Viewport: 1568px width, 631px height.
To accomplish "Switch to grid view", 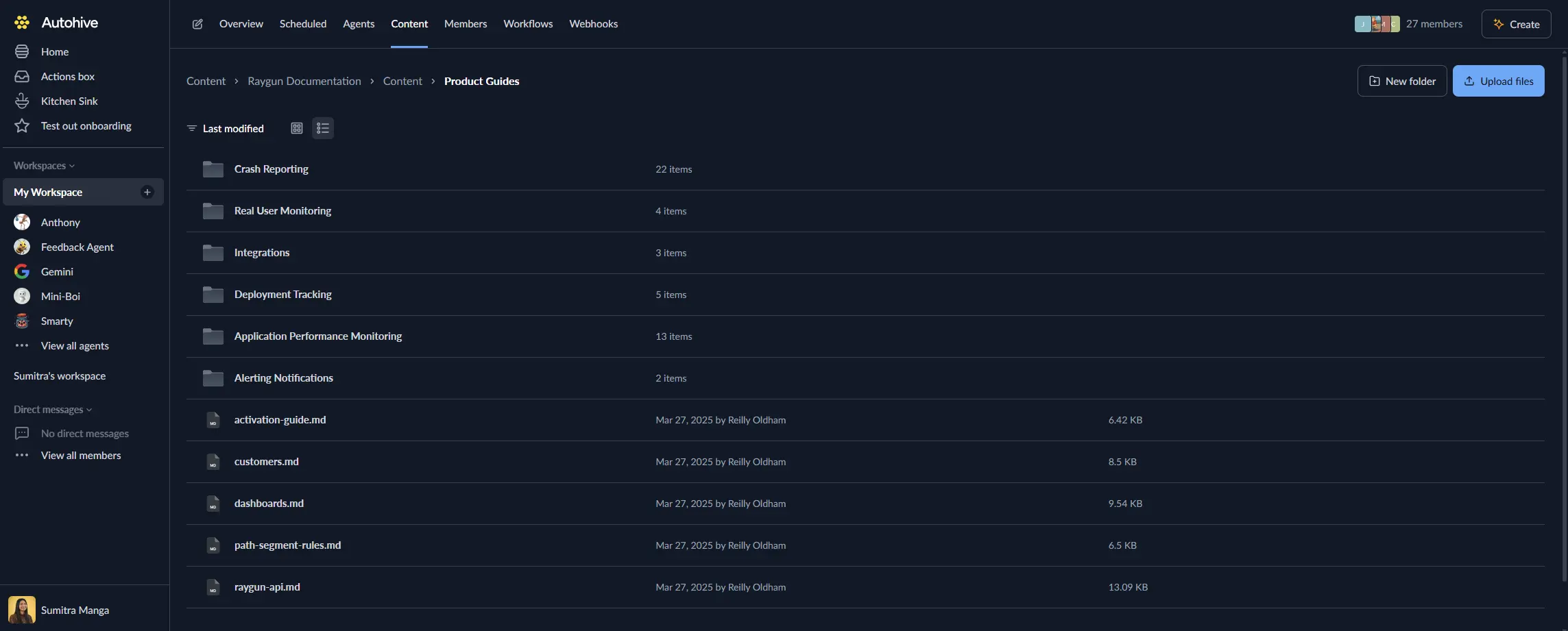I will point(297,128).
